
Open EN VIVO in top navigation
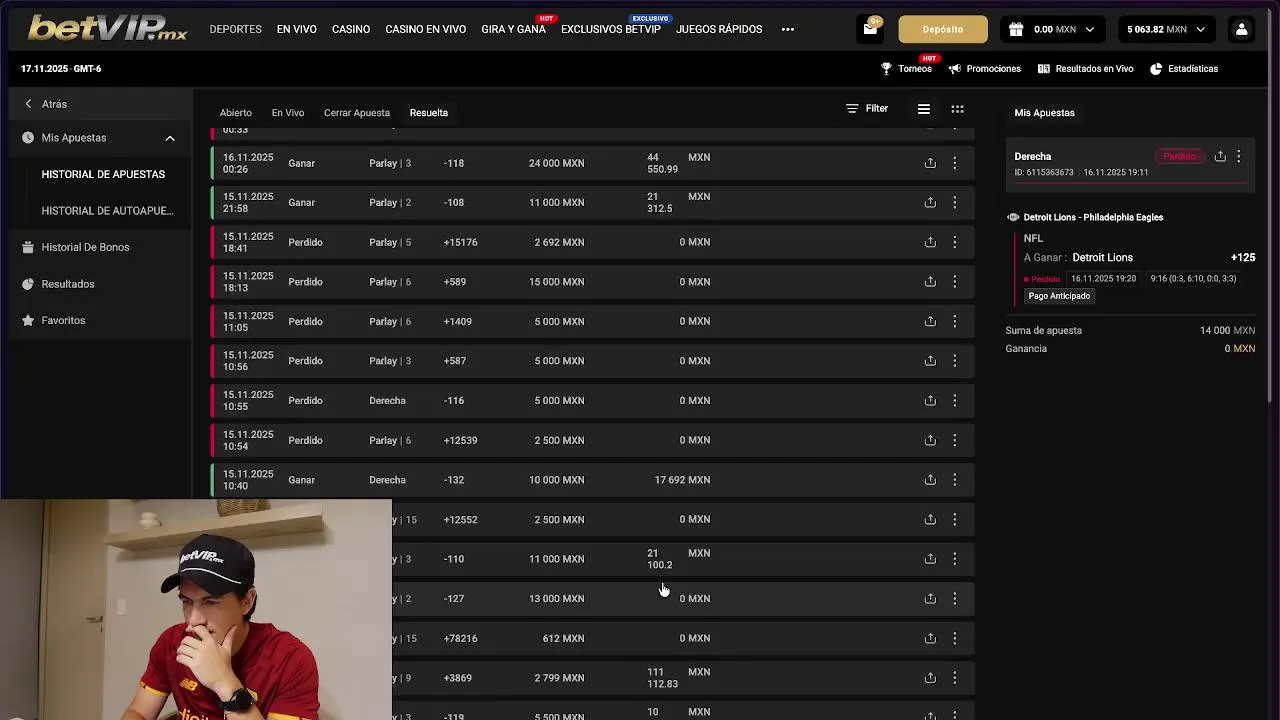coord(297,29)
